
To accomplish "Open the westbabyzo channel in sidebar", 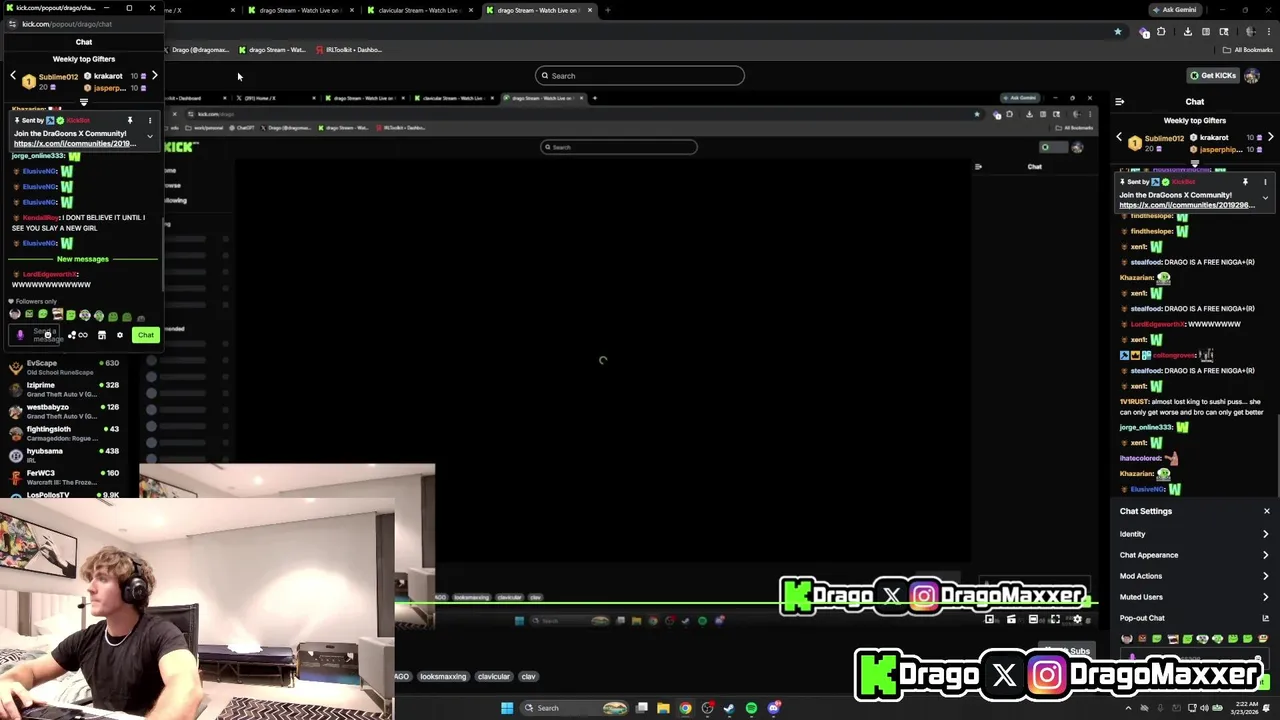I will point(63,411).
